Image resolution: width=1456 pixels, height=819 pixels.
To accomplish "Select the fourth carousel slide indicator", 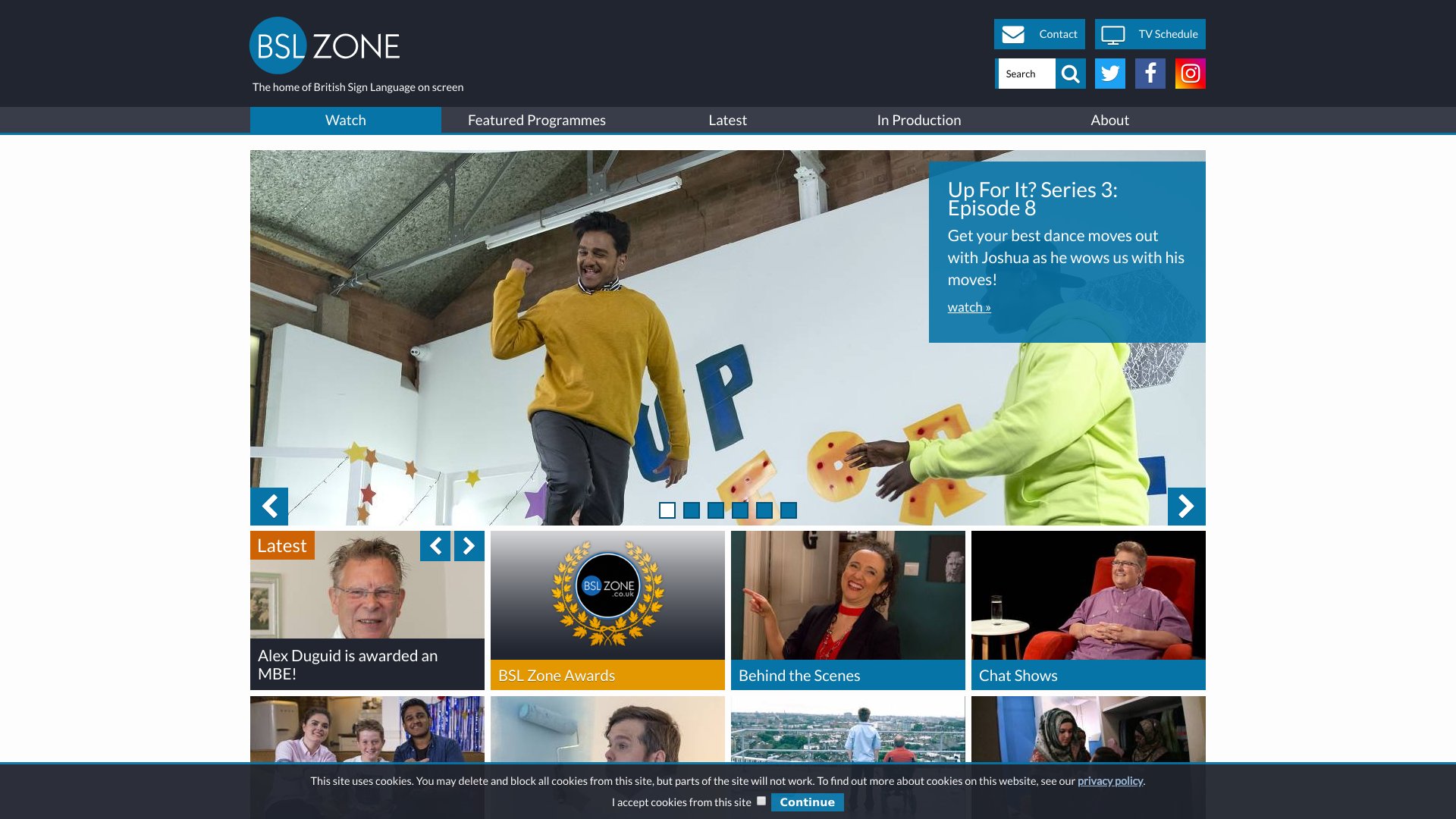I will click(x=740, y=510).
